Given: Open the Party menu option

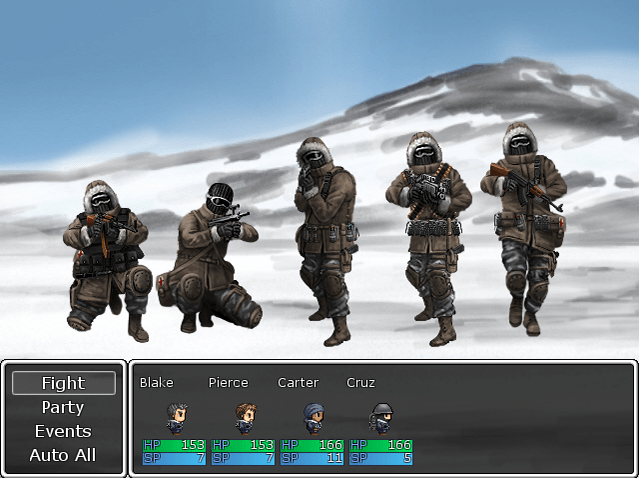Looking at the screenshot, I should (63, 407).
